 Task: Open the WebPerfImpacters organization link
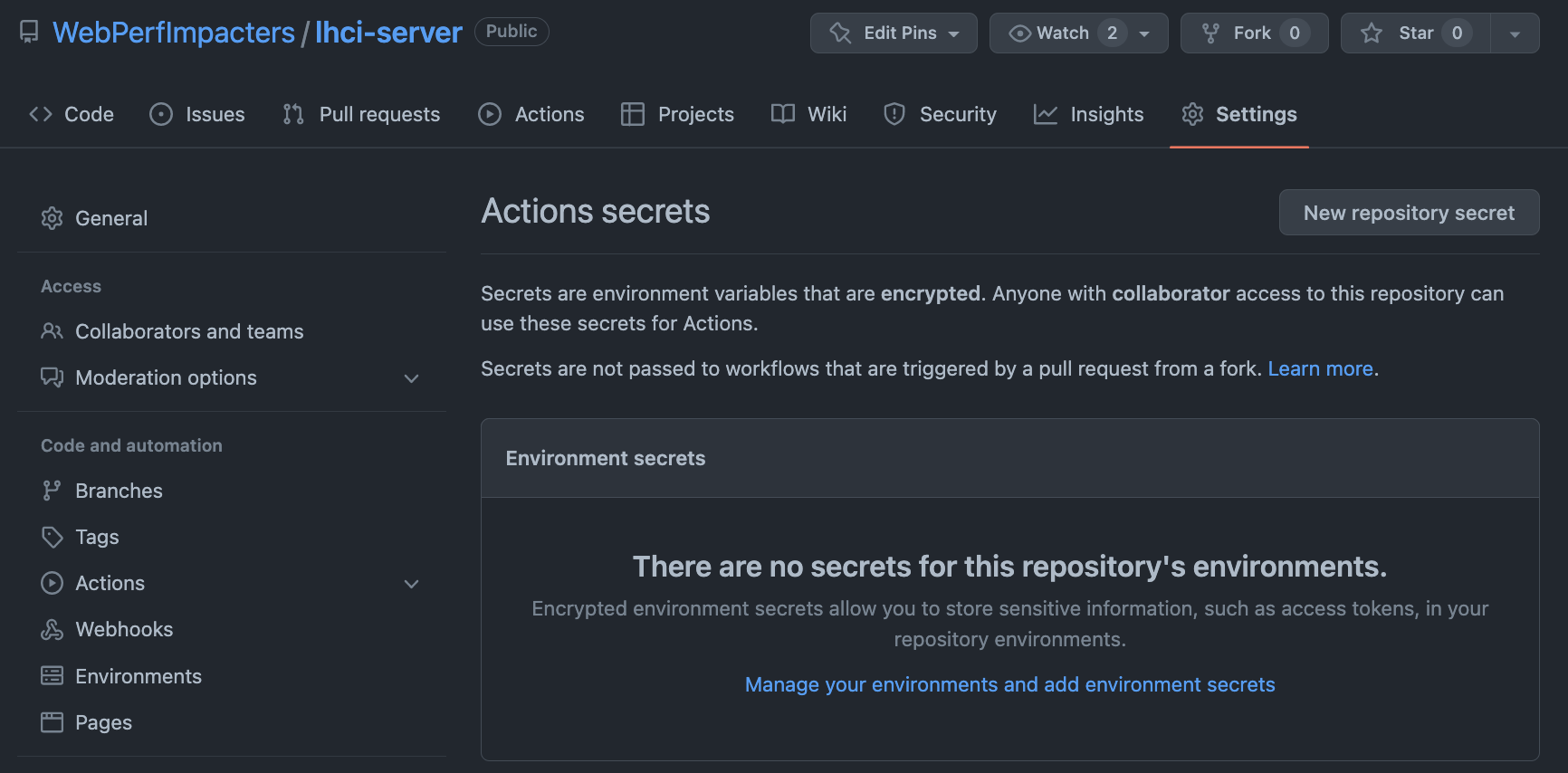[x=174, y=33]
